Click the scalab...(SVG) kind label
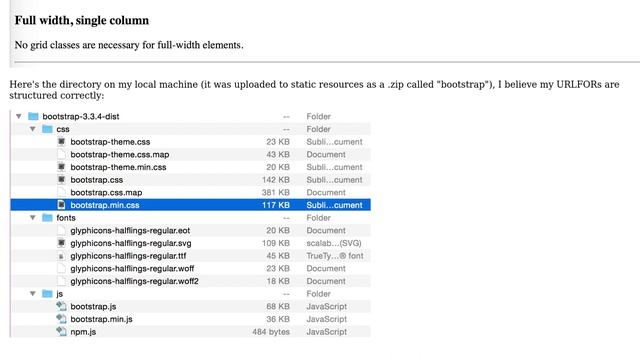 coord(334,243)
